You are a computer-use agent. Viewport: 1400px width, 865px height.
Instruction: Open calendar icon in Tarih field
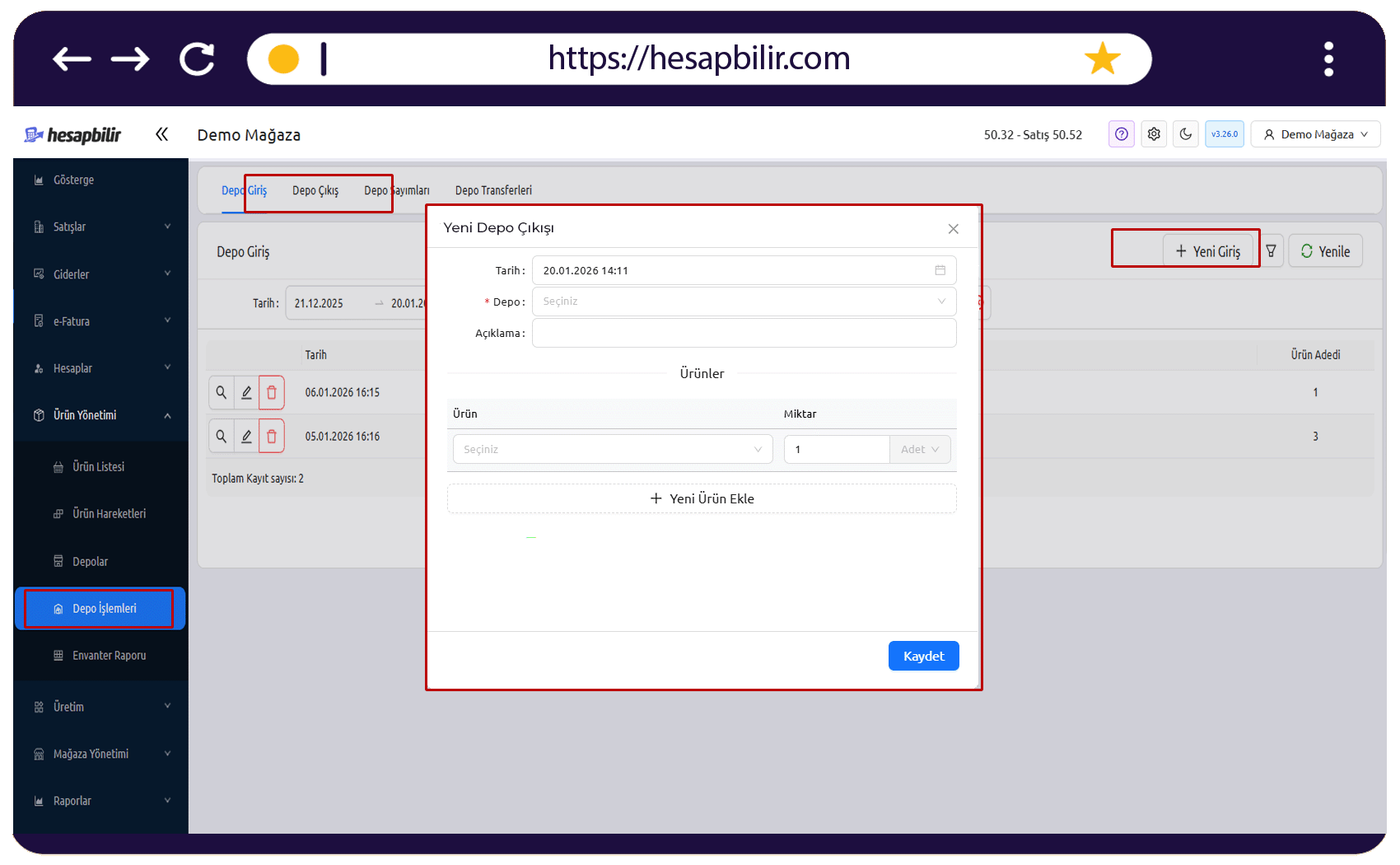tap(940, 270)
